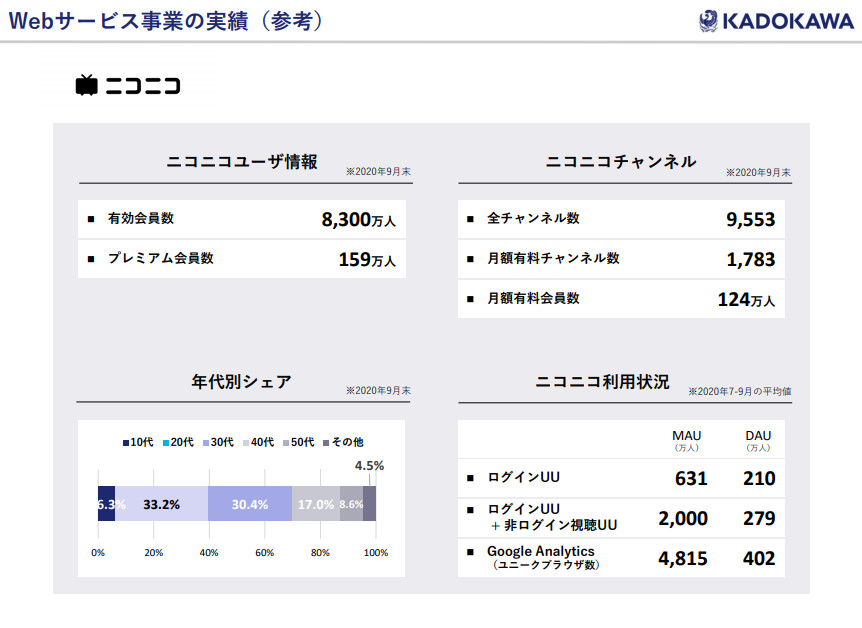This screenshot has height=628, width=862.
Task: Click the 100% axis label
Action: click(x=376, y=553)
